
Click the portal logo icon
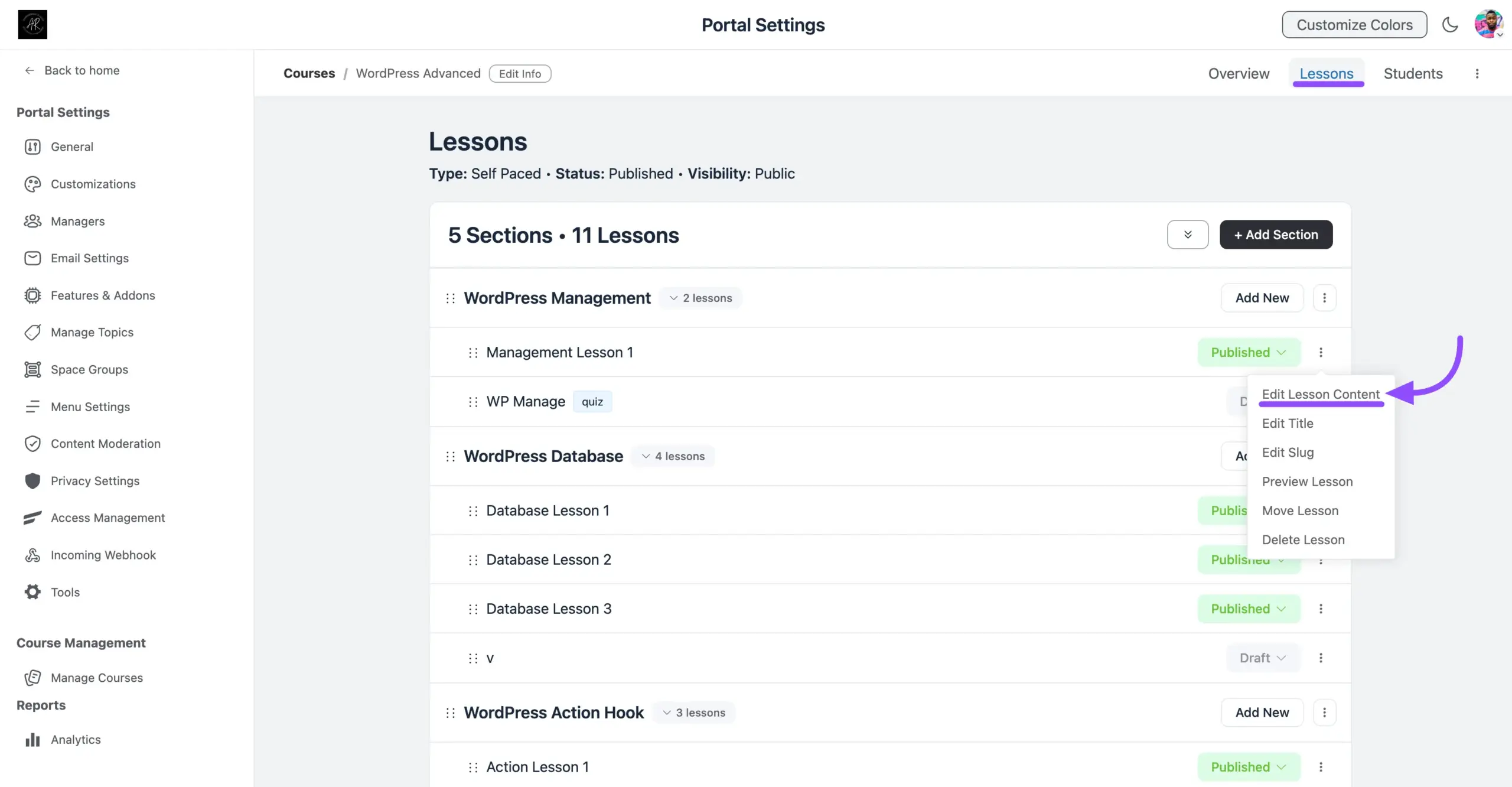[x=32, y=24]
